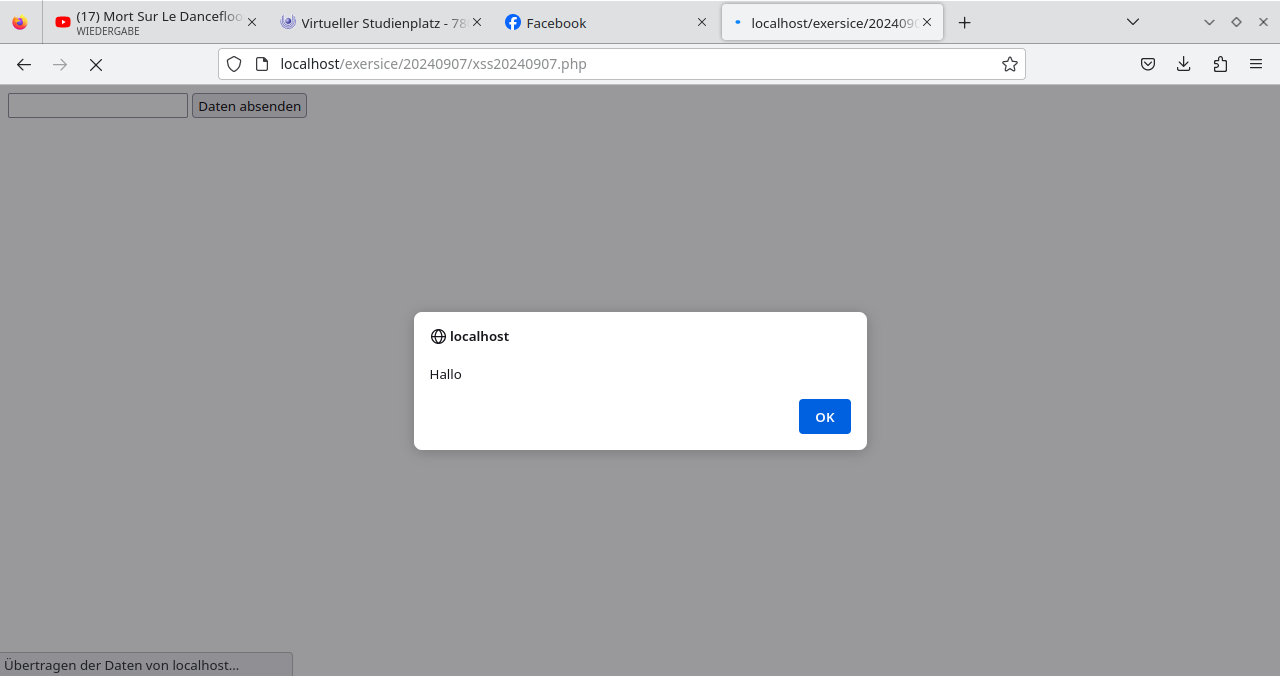
Task: Switch to the Facebook tab
Action: point(590,22)
